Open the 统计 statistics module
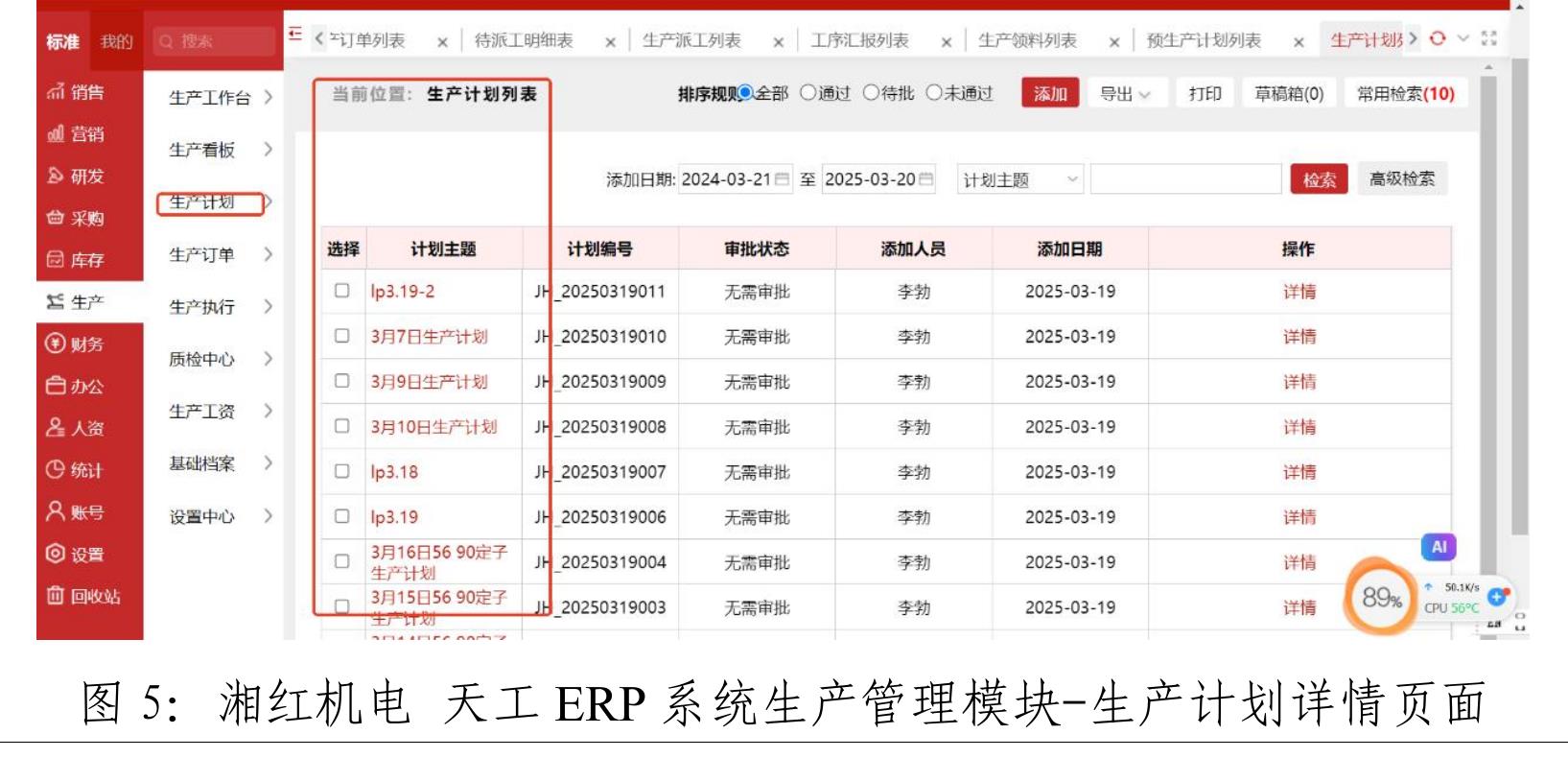The height and width of the screenshot is (758, 1568). [x=76, y=470]
